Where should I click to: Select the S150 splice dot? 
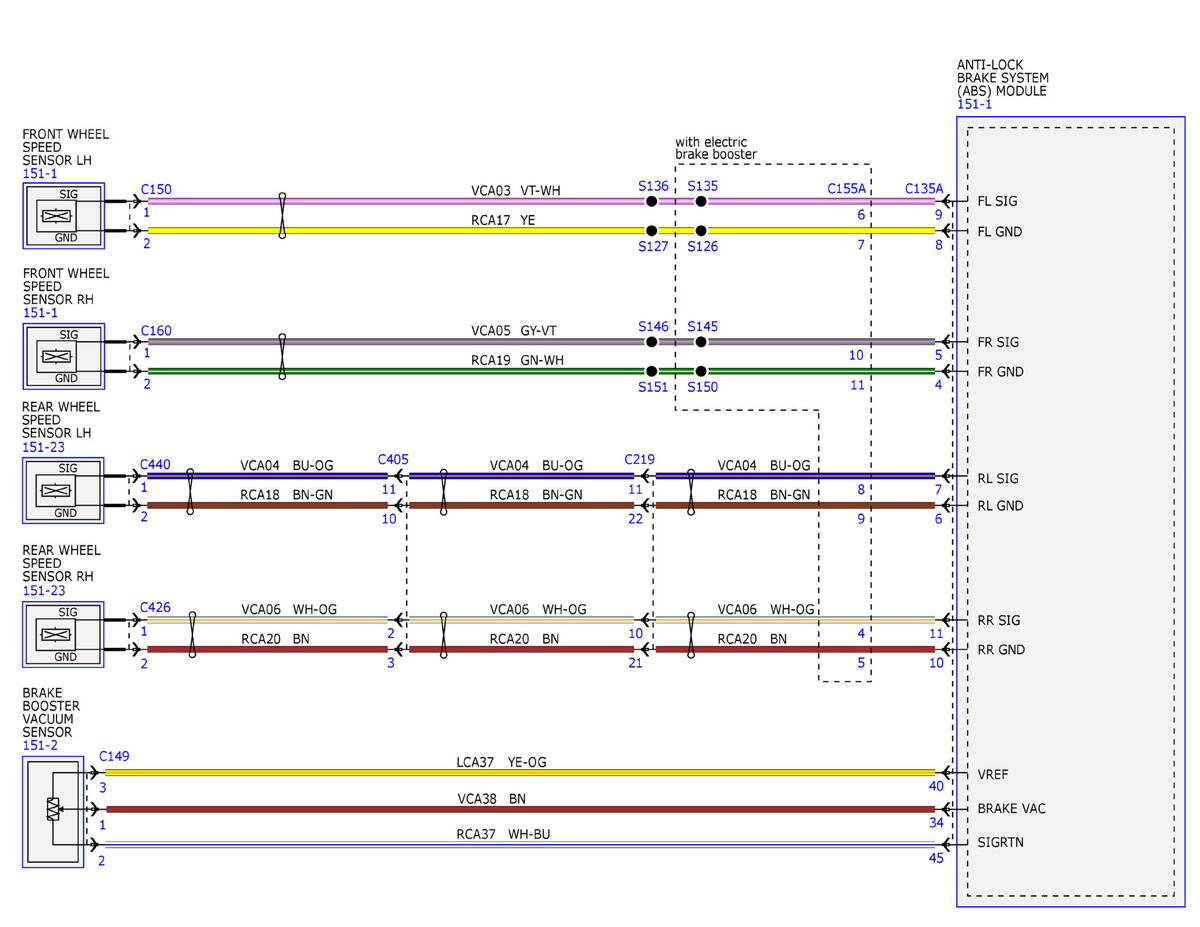click(701, 371)
